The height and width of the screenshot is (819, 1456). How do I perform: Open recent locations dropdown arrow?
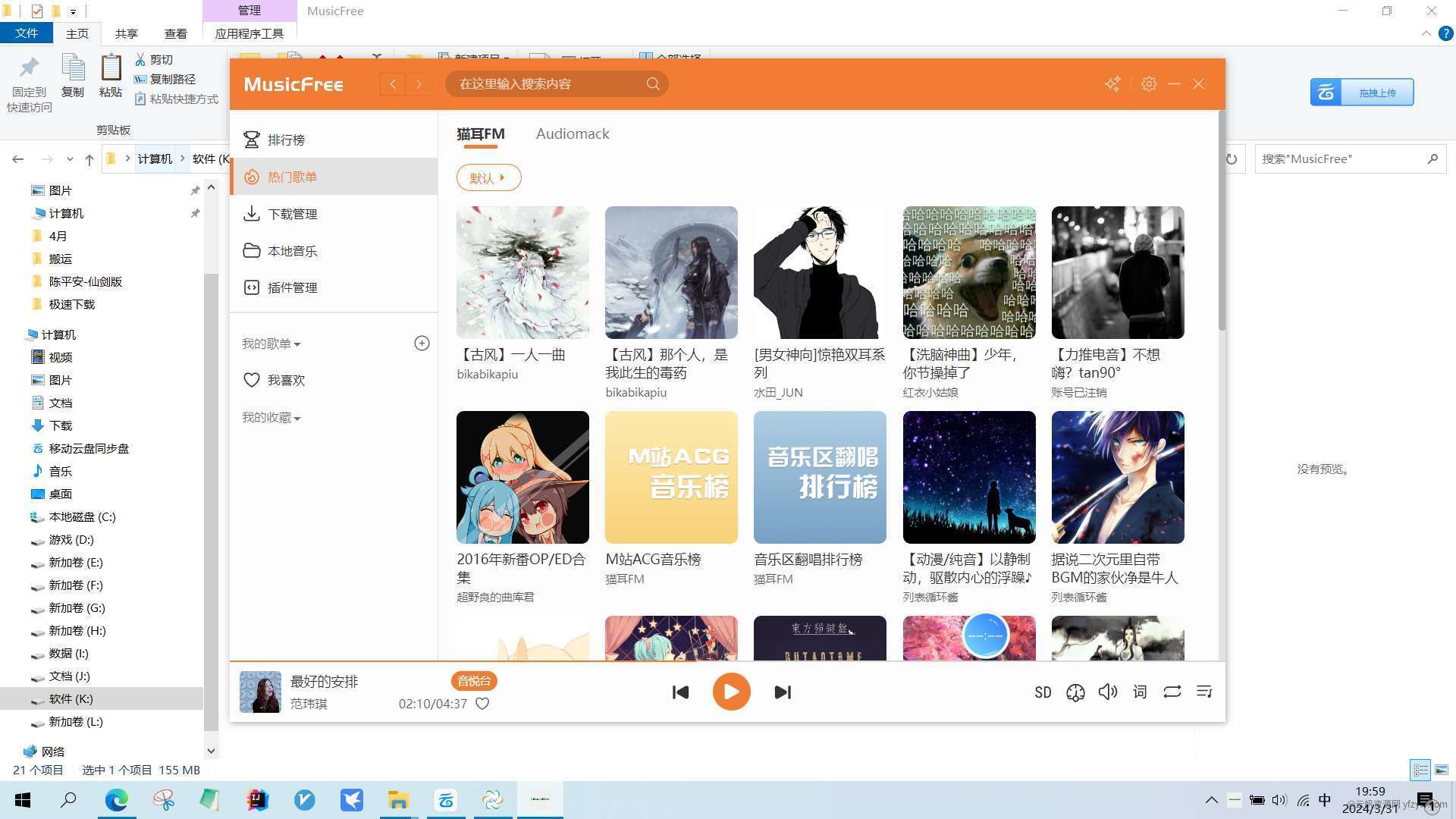pyautogui.click(x=70, y=159)
